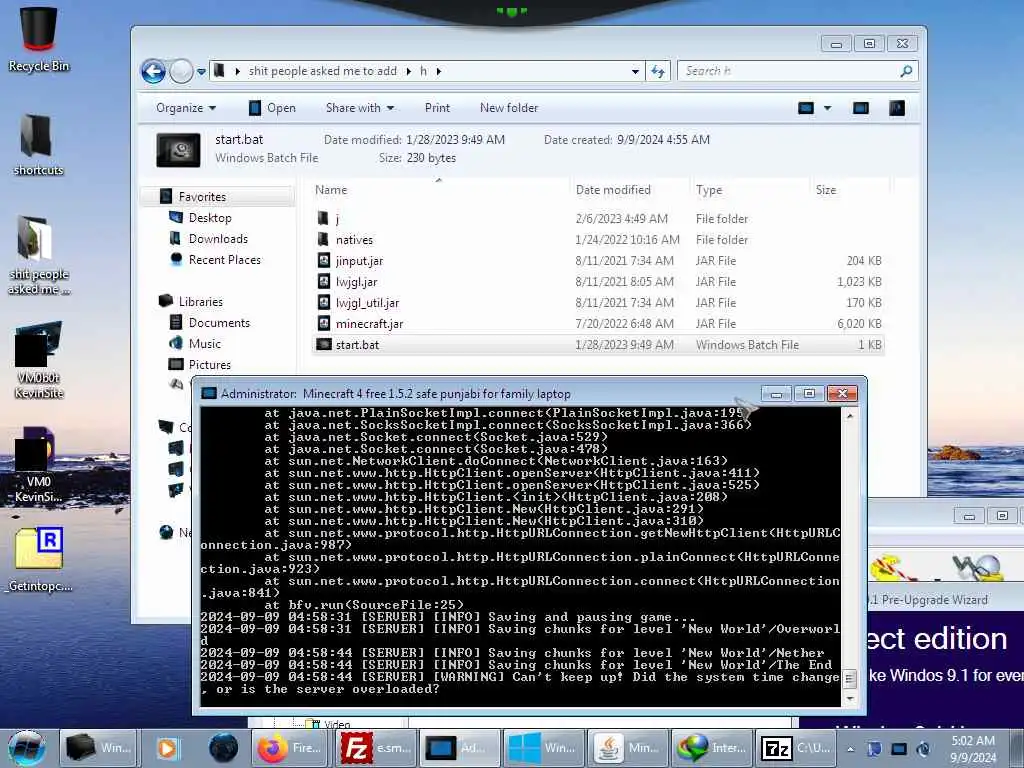This screenshot has width=1024, height=768.
Task: Select the start.bat file row
Action: (x=598, y=344)
